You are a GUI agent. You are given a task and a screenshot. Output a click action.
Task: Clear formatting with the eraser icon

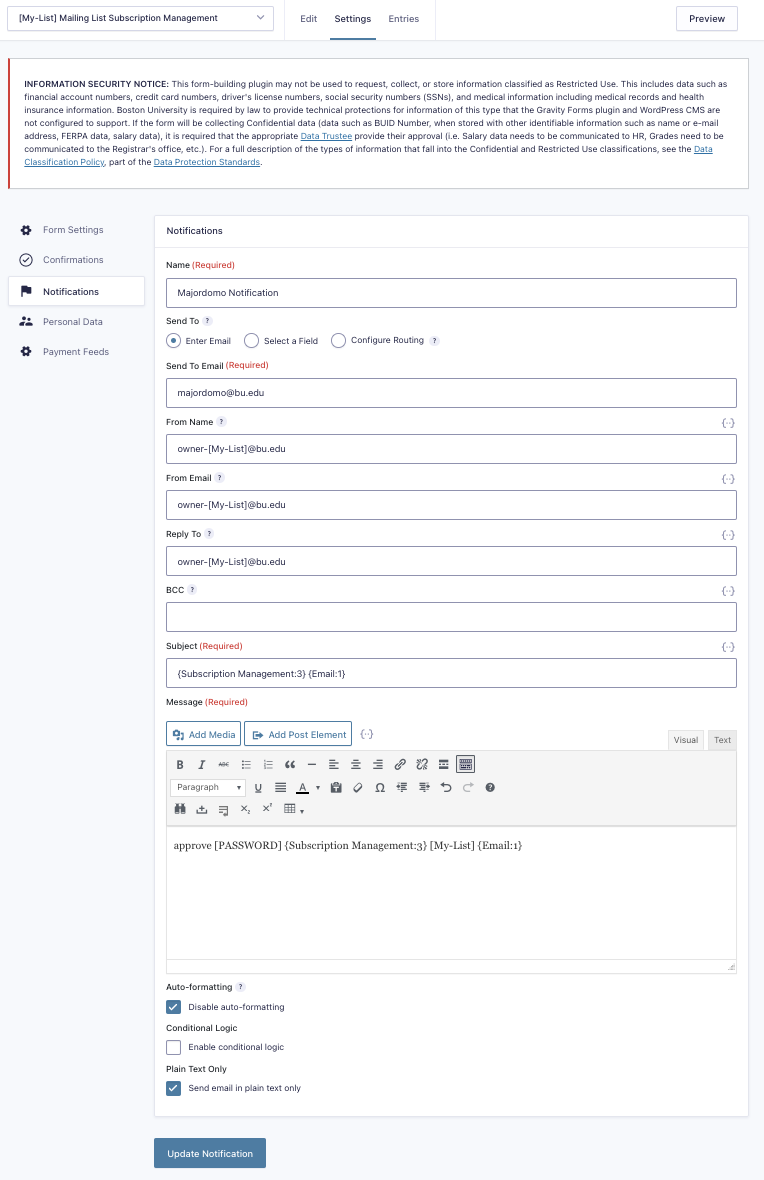(358, 788)
